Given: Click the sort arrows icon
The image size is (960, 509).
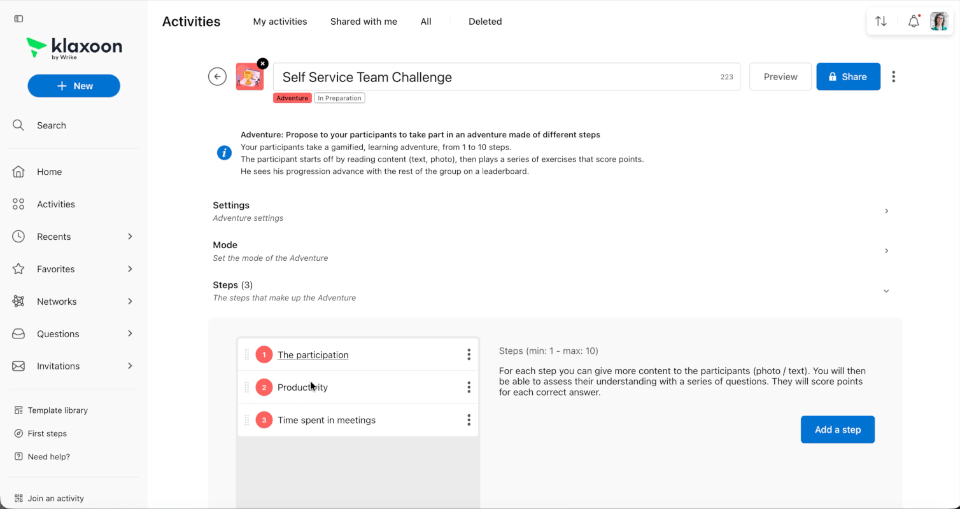Looking at the screenshot, I should coord(881,21).
